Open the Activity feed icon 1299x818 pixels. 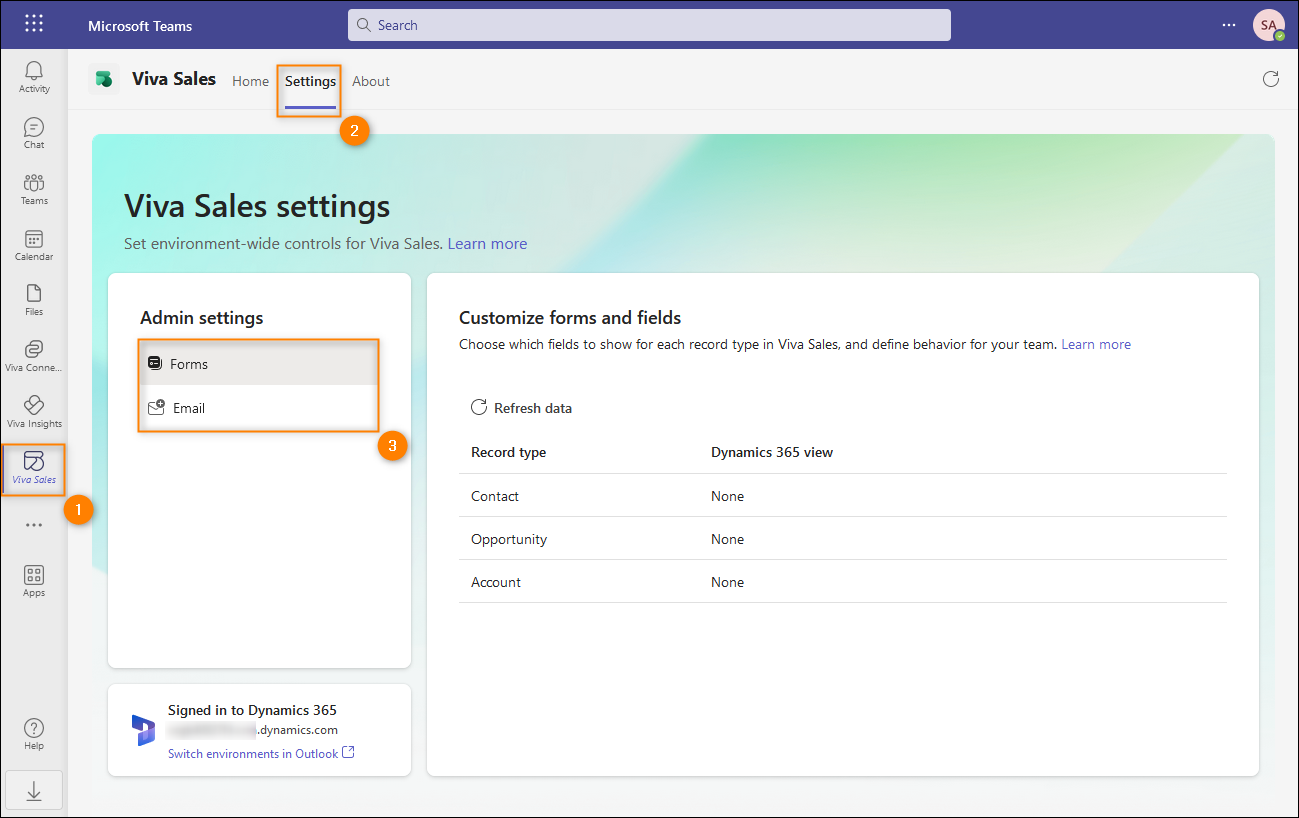point(33,75)
